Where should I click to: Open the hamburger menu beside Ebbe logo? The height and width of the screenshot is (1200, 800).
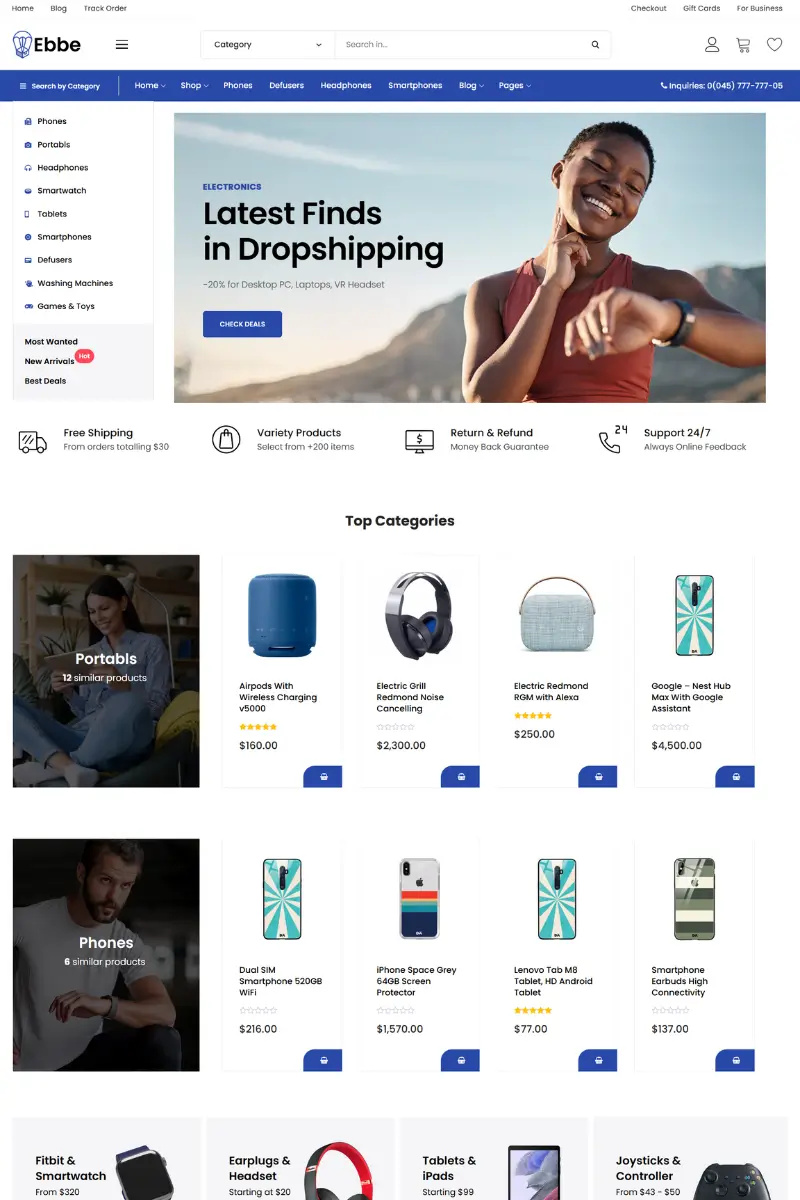click(x=122, y=44)
